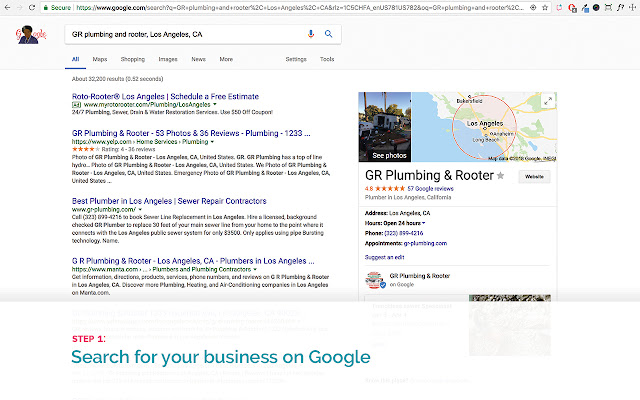The image size is (640, 400).
Task: Click the browser back arrow
Action: [x=7, y=7]
